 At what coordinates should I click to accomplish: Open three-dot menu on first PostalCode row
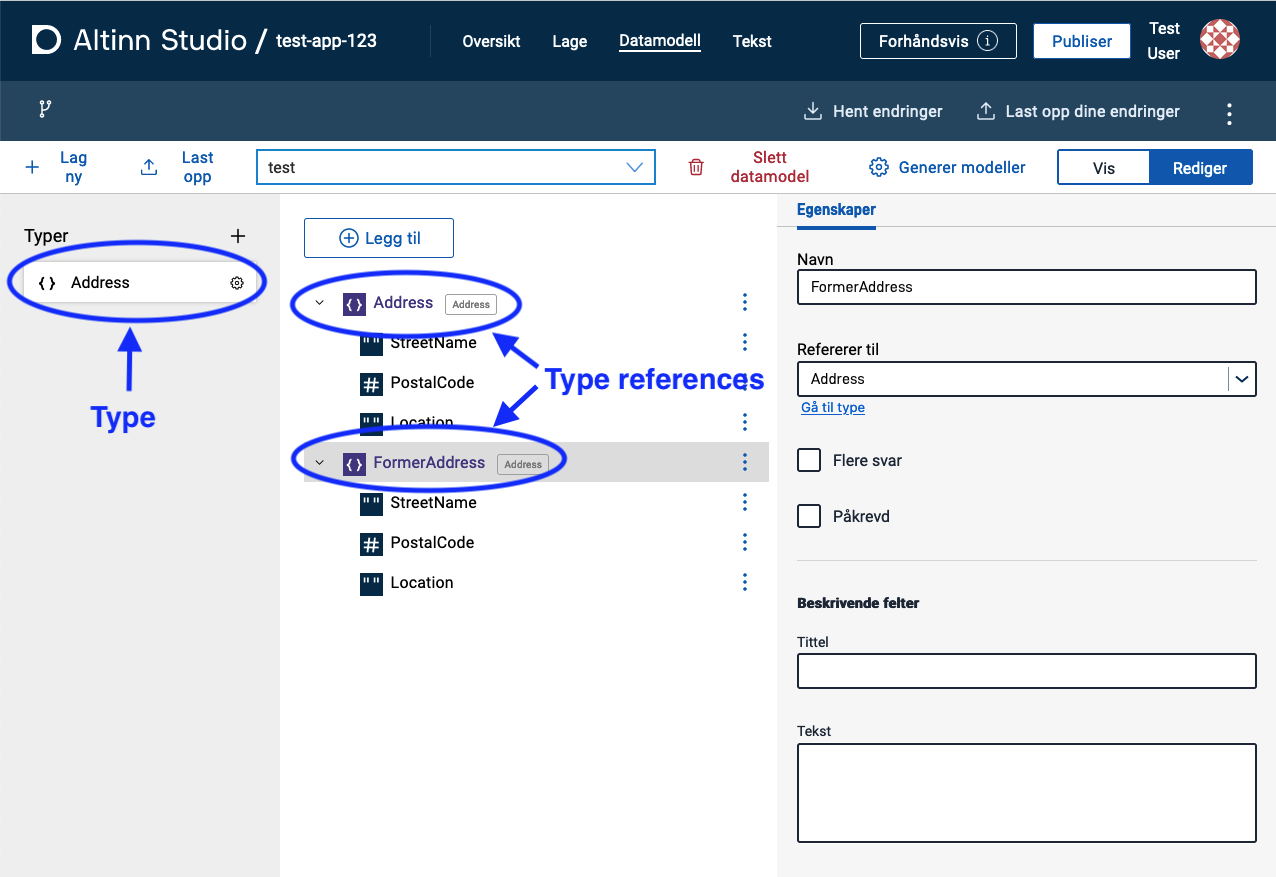(x=745, y=382)
